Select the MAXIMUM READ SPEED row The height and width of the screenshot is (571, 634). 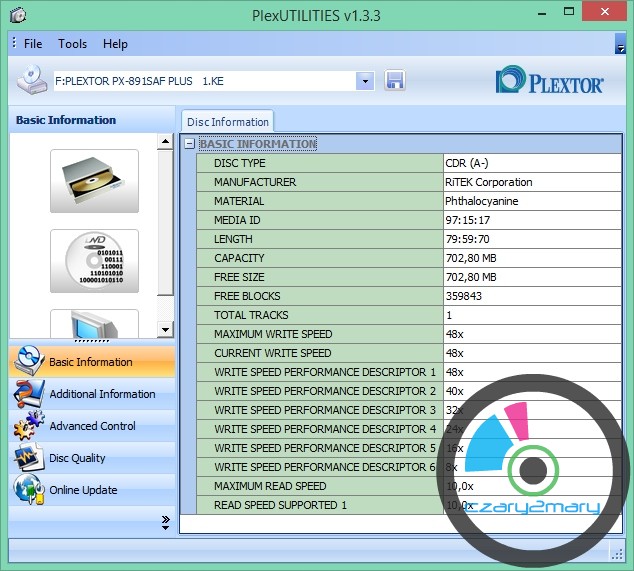[409, 486]
